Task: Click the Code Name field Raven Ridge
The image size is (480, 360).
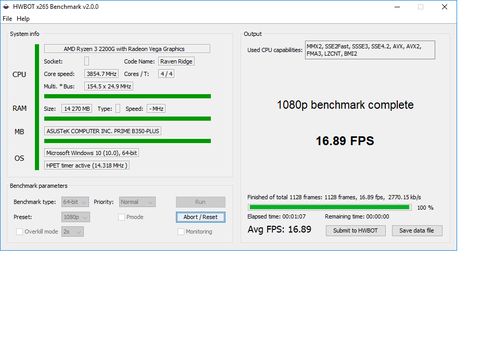Action: [x=176, y=61]
